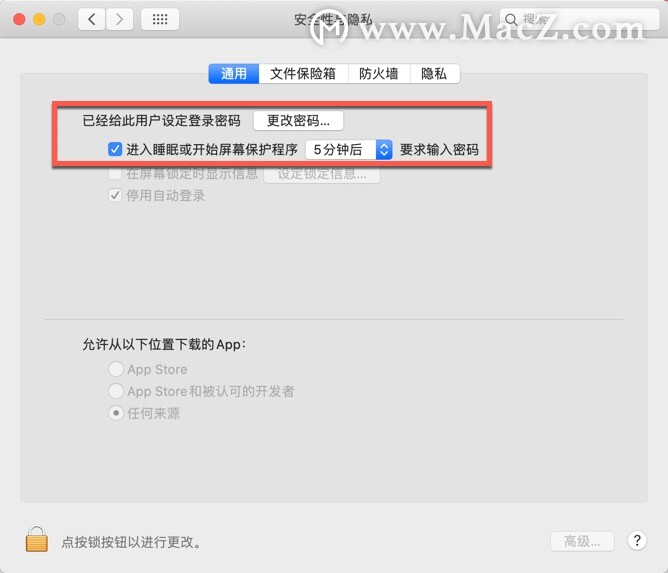668x573 pixels.
Task: Go forward with the right chevron button
Action: pyautogui.click(x=119, y=19)
